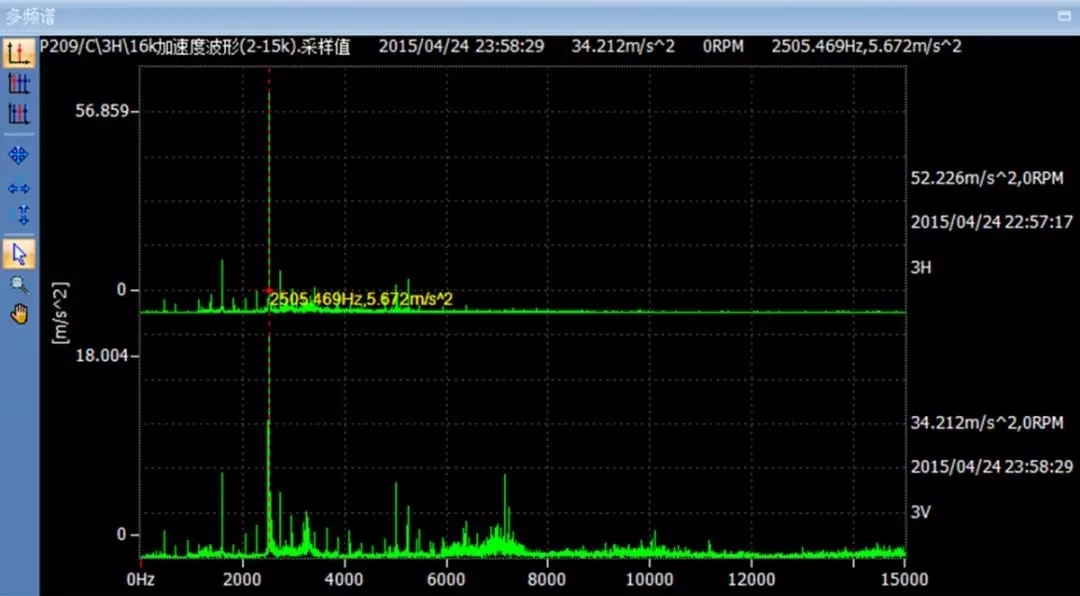
Task: Click the 多频谱 panel title
Action: pos(31,16)
